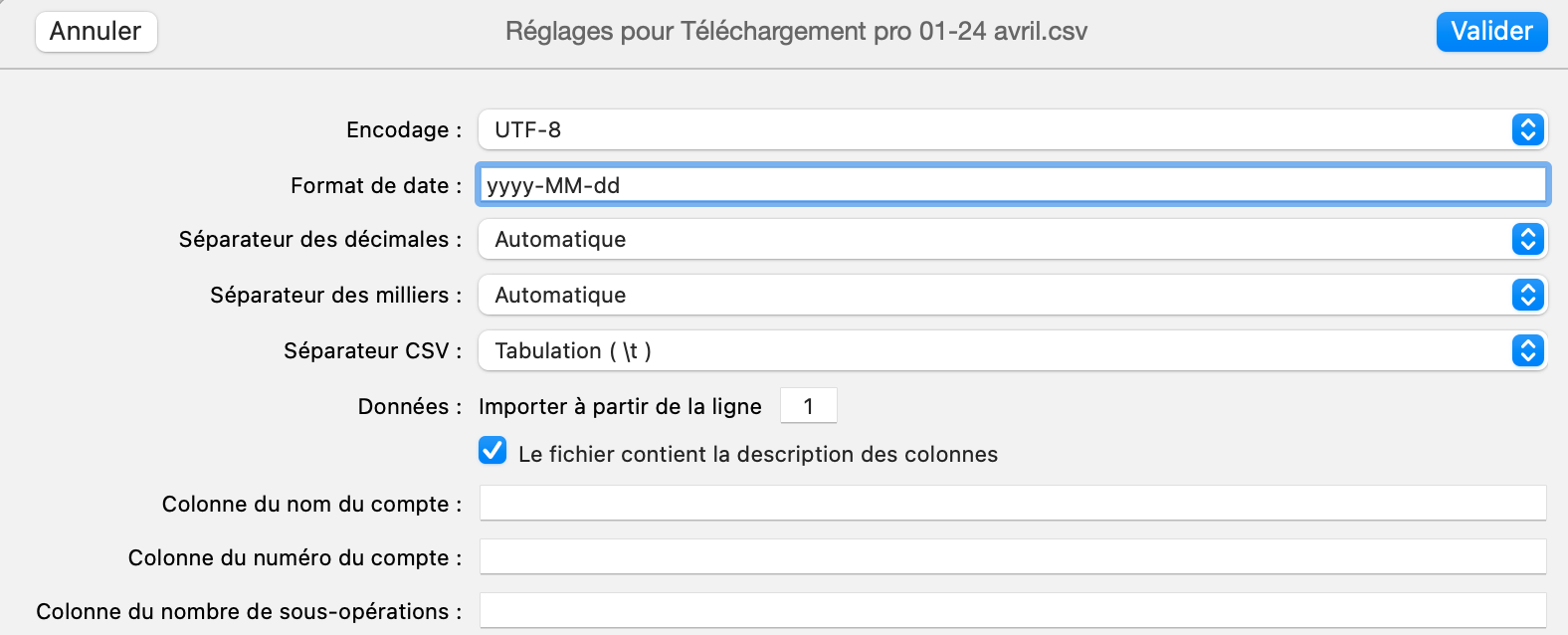Uncheck "Le fichier contient la description des colonnes"
This screenshot has height=635, width=1568.
(x=491, y=452)
